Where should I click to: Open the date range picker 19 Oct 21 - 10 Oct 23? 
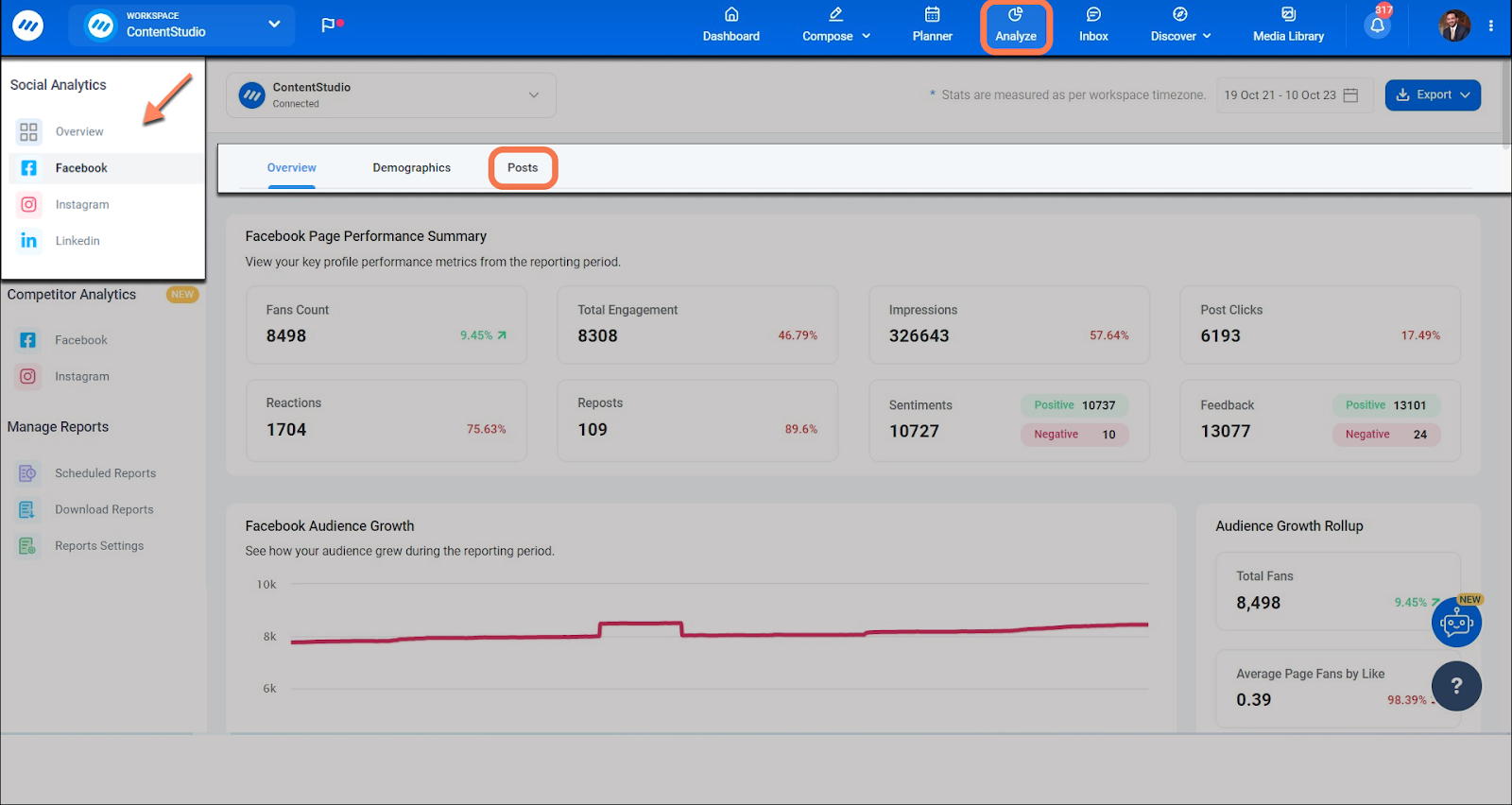pyautogui.click(x=1293, y=95)
